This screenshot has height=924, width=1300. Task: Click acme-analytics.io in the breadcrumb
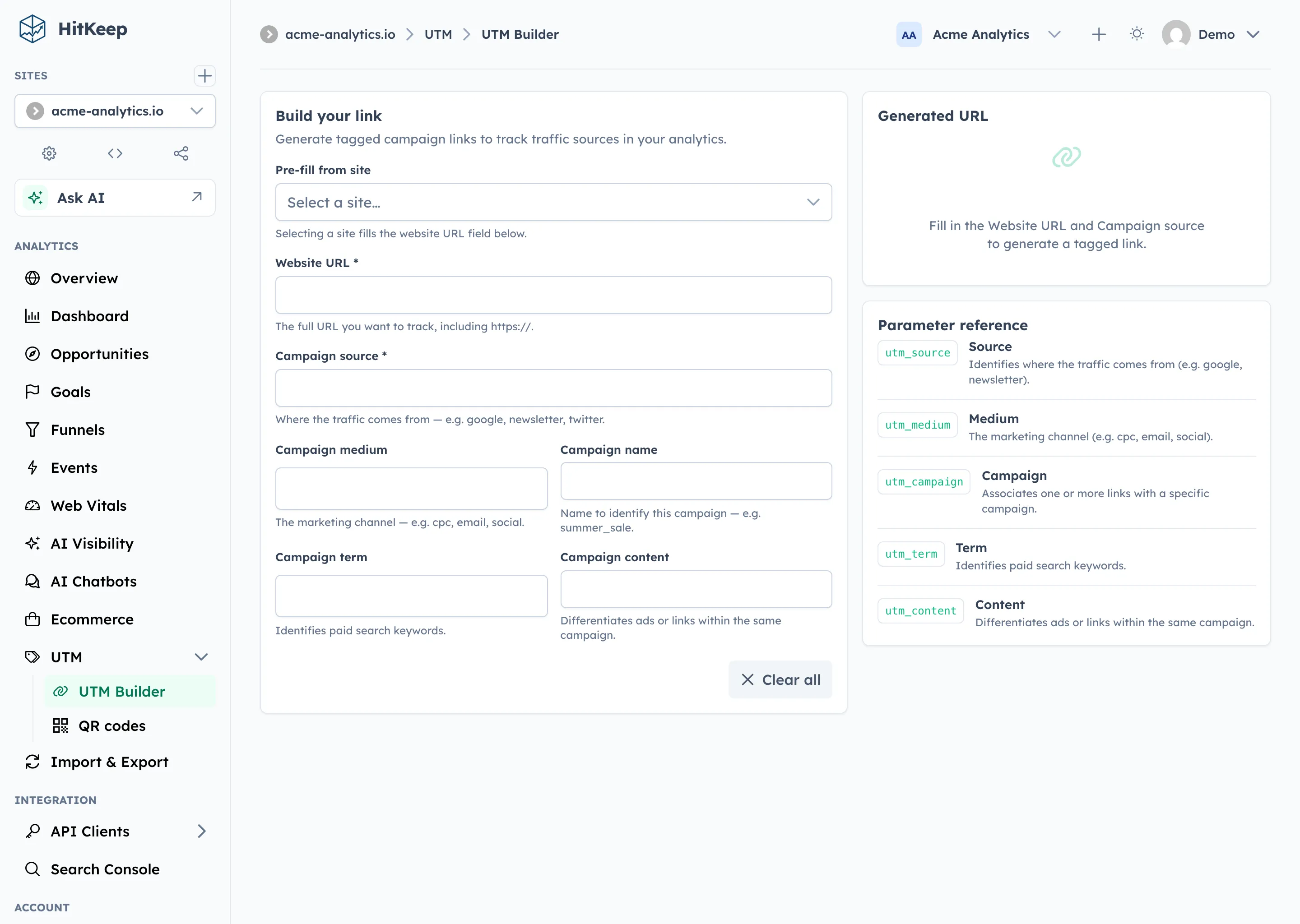[x=340, y=34]
